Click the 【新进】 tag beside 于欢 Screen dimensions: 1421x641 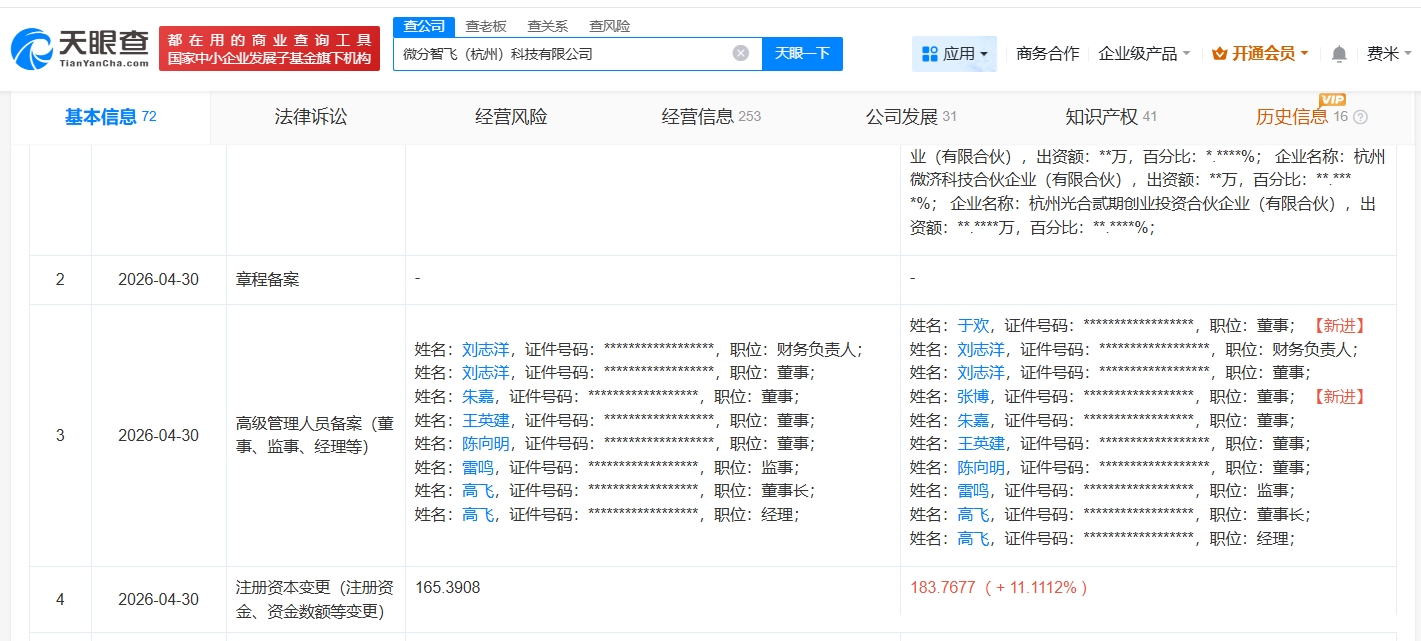[1339, 326]
